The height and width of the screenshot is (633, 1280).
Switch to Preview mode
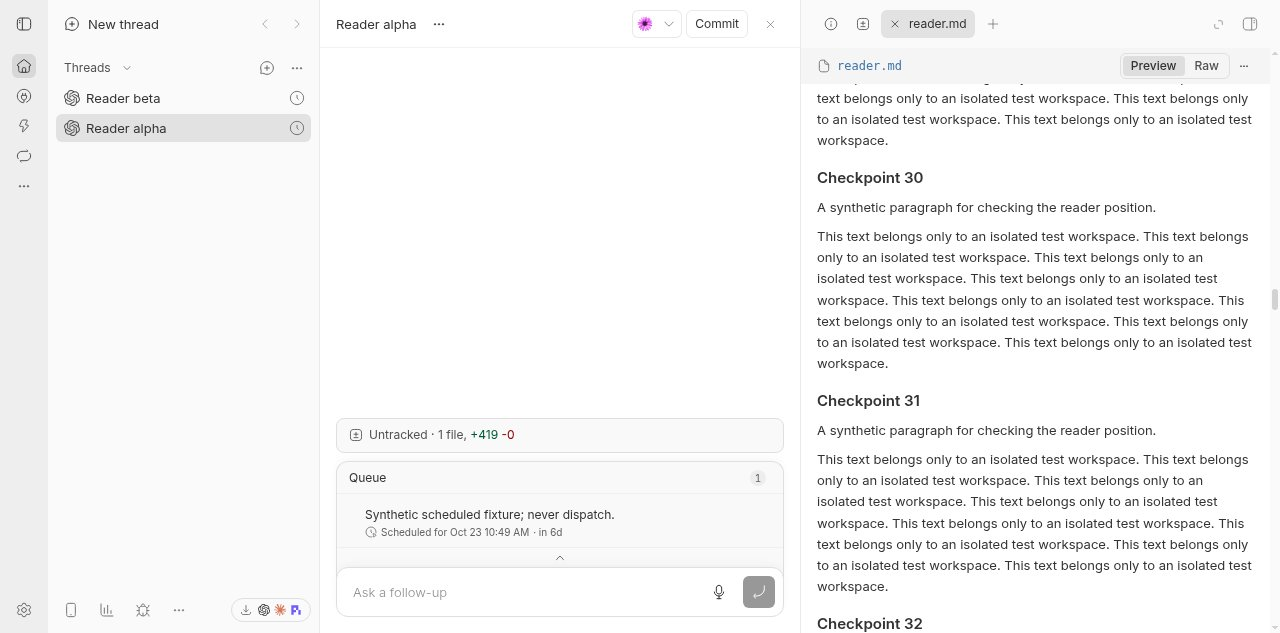click(x=1153, y=66)
